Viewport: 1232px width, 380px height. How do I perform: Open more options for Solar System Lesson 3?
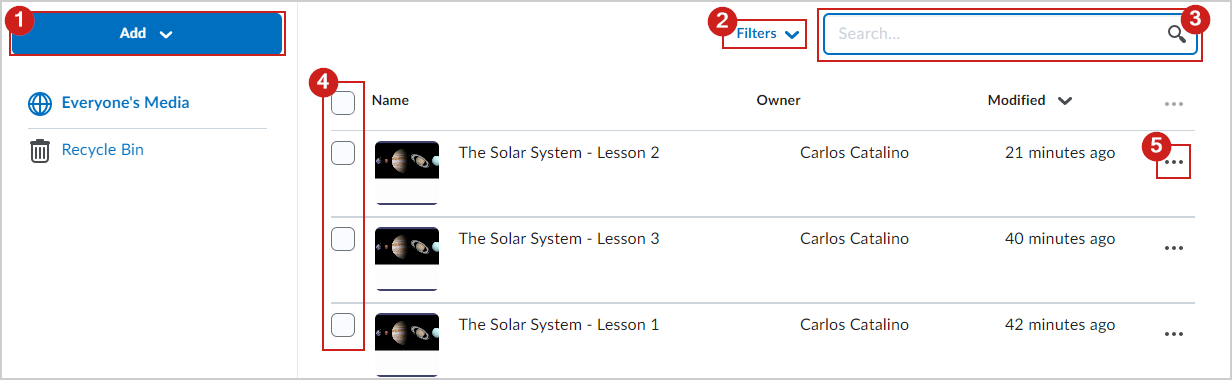[1174, 248]
